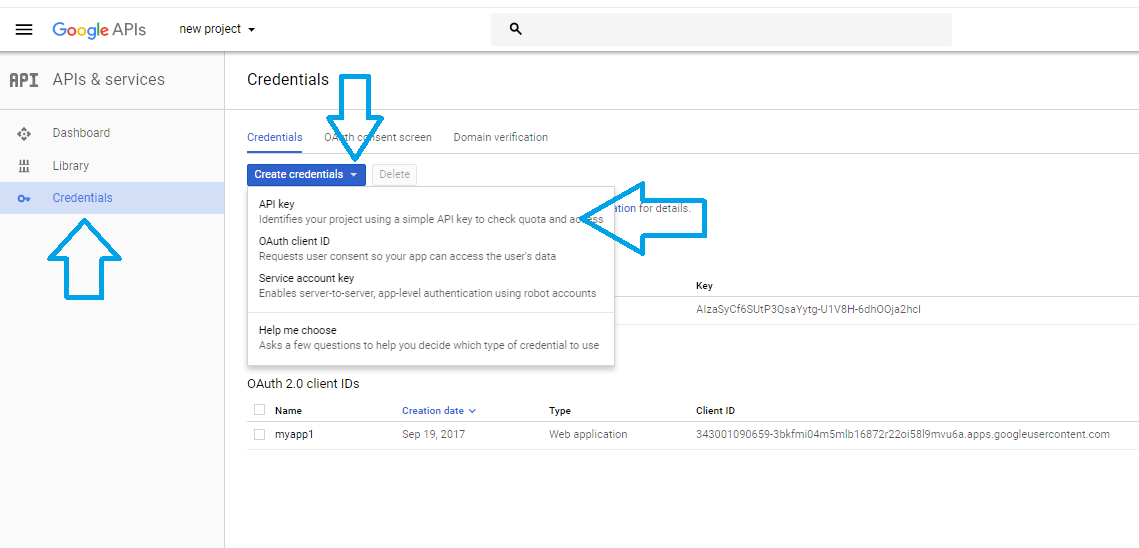Screen dimensions: 1139x548
Task: Click the Create credentials button
Action: (306, 174)
